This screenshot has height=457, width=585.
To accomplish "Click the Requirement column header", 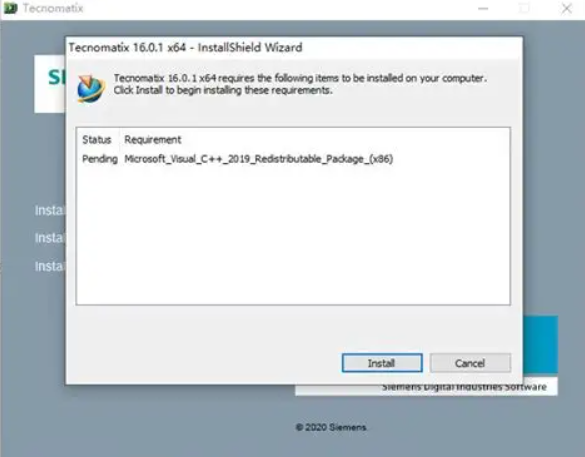I will coord(153,140).
